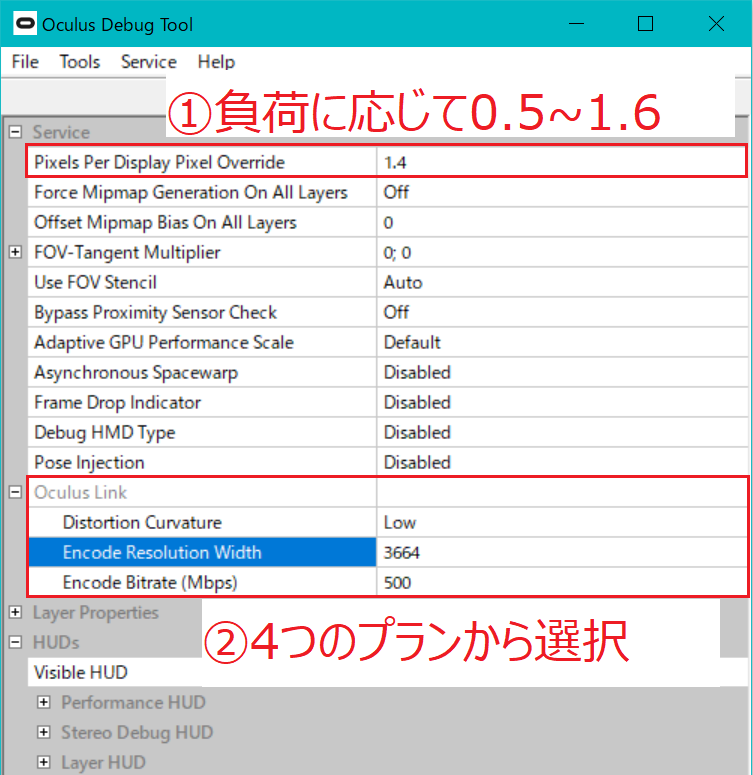Open the Tools menu

[x=80, y=62]
